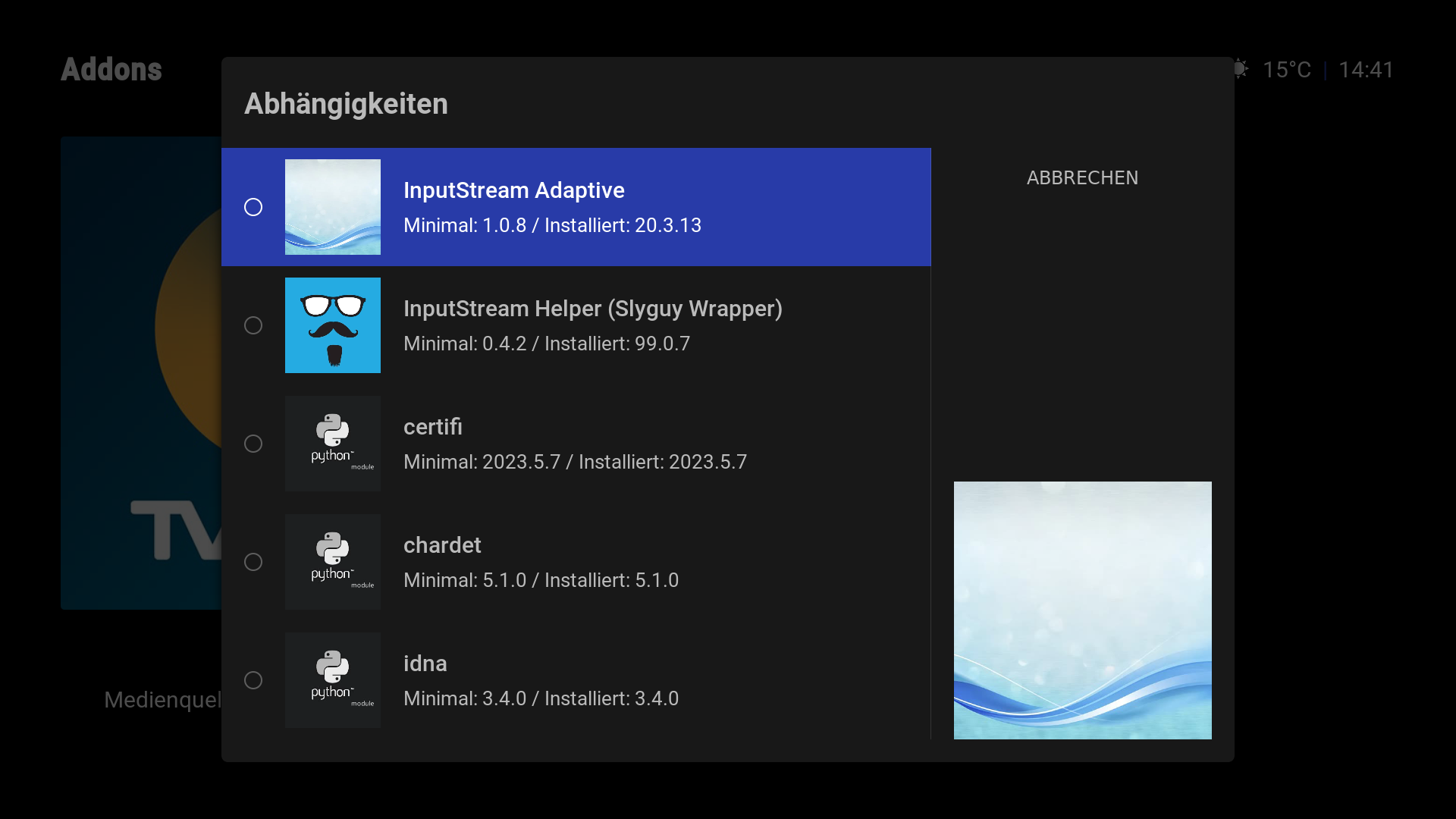Click the ABBRECHEN button
1456x819 pixels.
pyautogui.click(x=1082, y=177)
